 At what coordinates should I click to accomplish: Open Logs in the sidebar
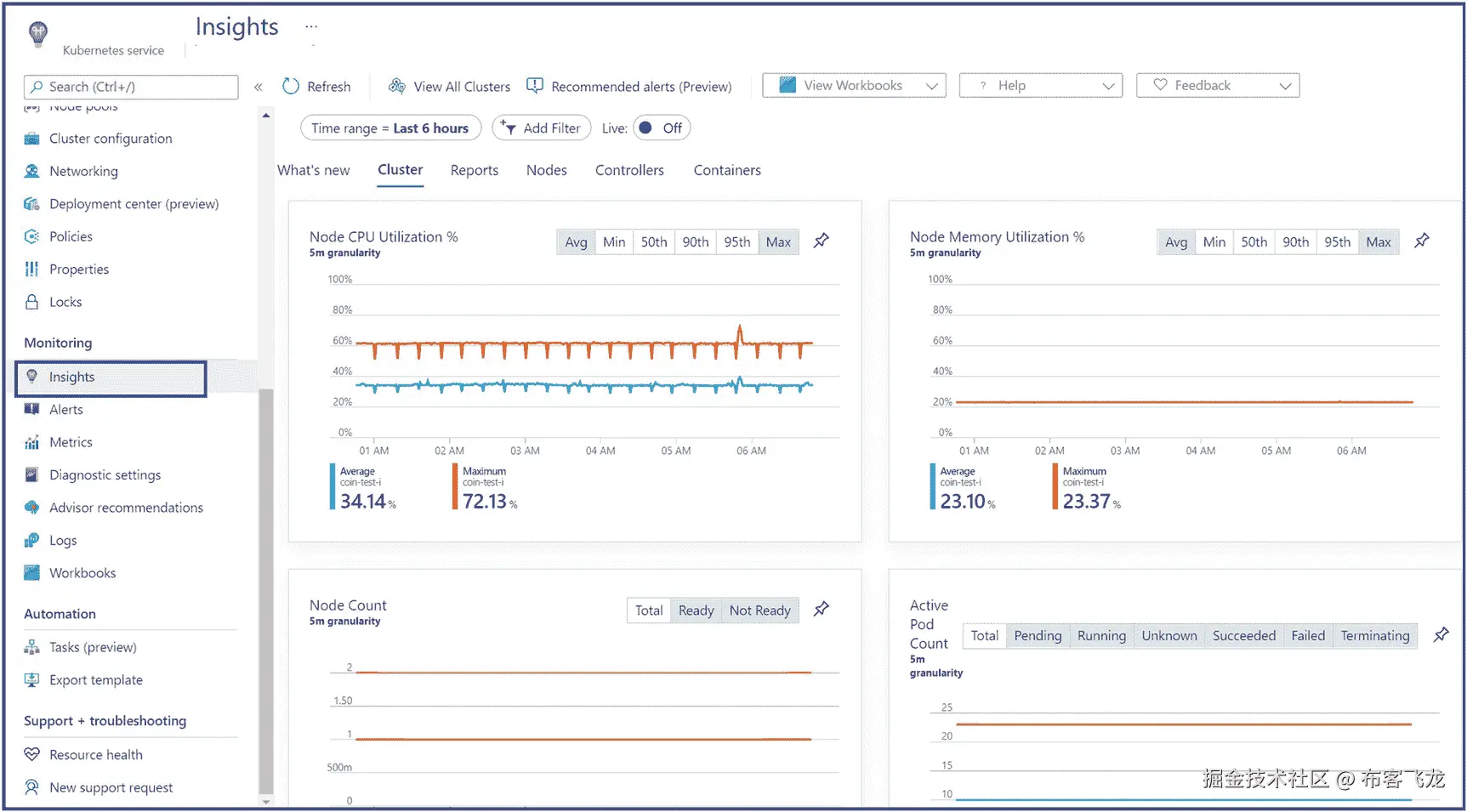pos(63,541)
